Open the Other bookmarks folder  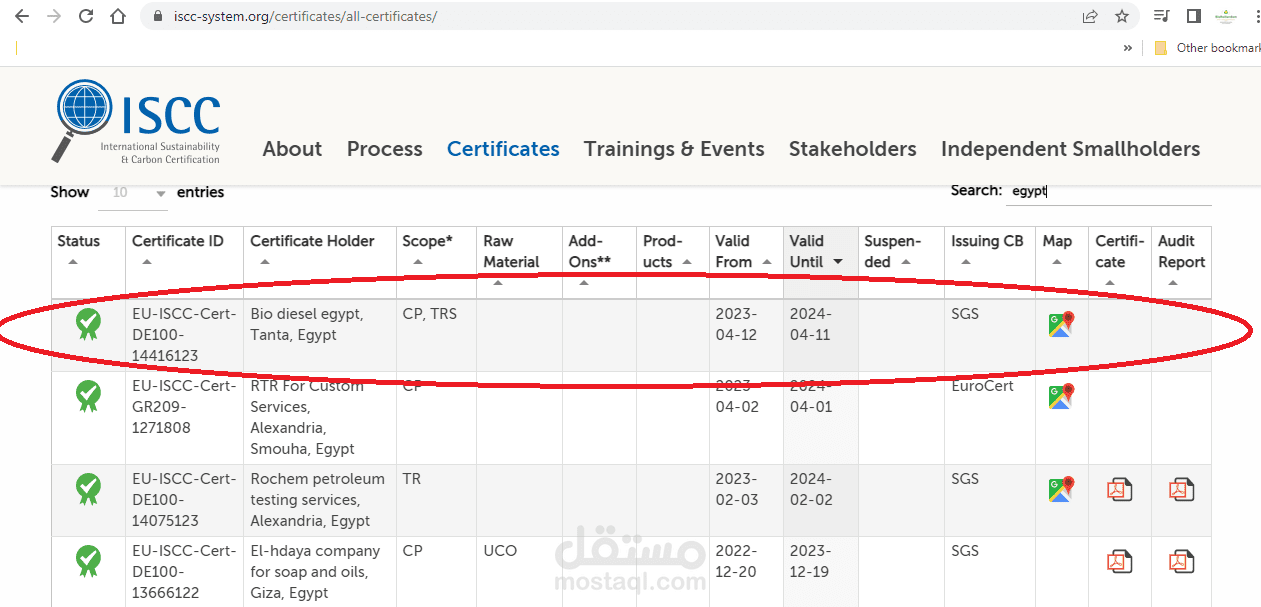1207,47
